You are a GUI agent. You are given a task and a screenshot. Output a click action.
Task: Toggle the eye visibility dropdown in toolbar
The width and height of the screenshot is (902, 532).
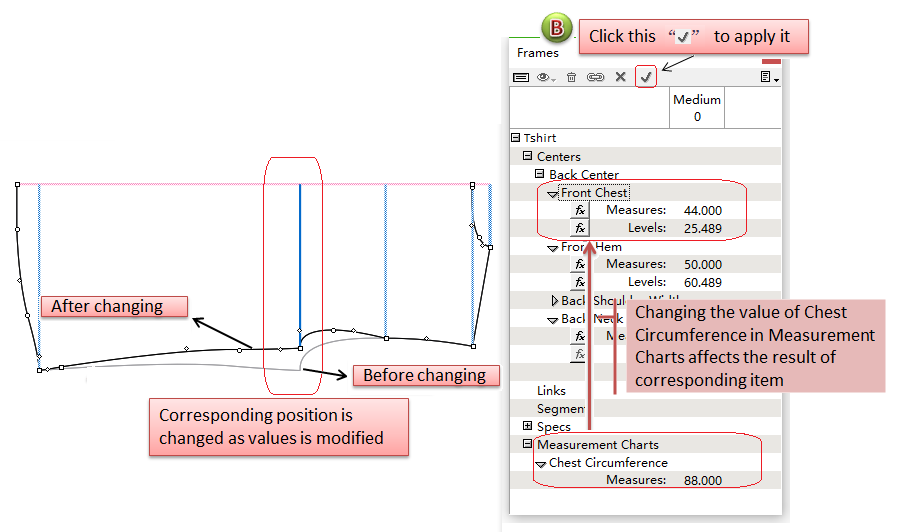[547, 76]
